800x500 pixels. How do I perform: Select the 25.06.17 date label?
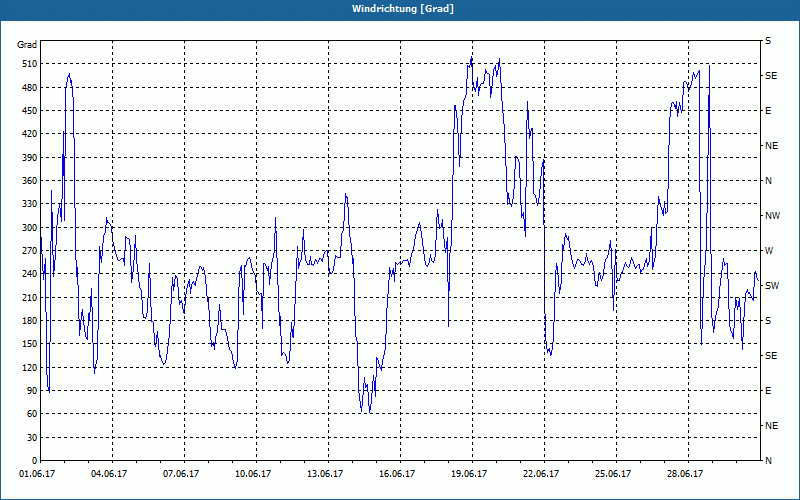click(613, 474)
